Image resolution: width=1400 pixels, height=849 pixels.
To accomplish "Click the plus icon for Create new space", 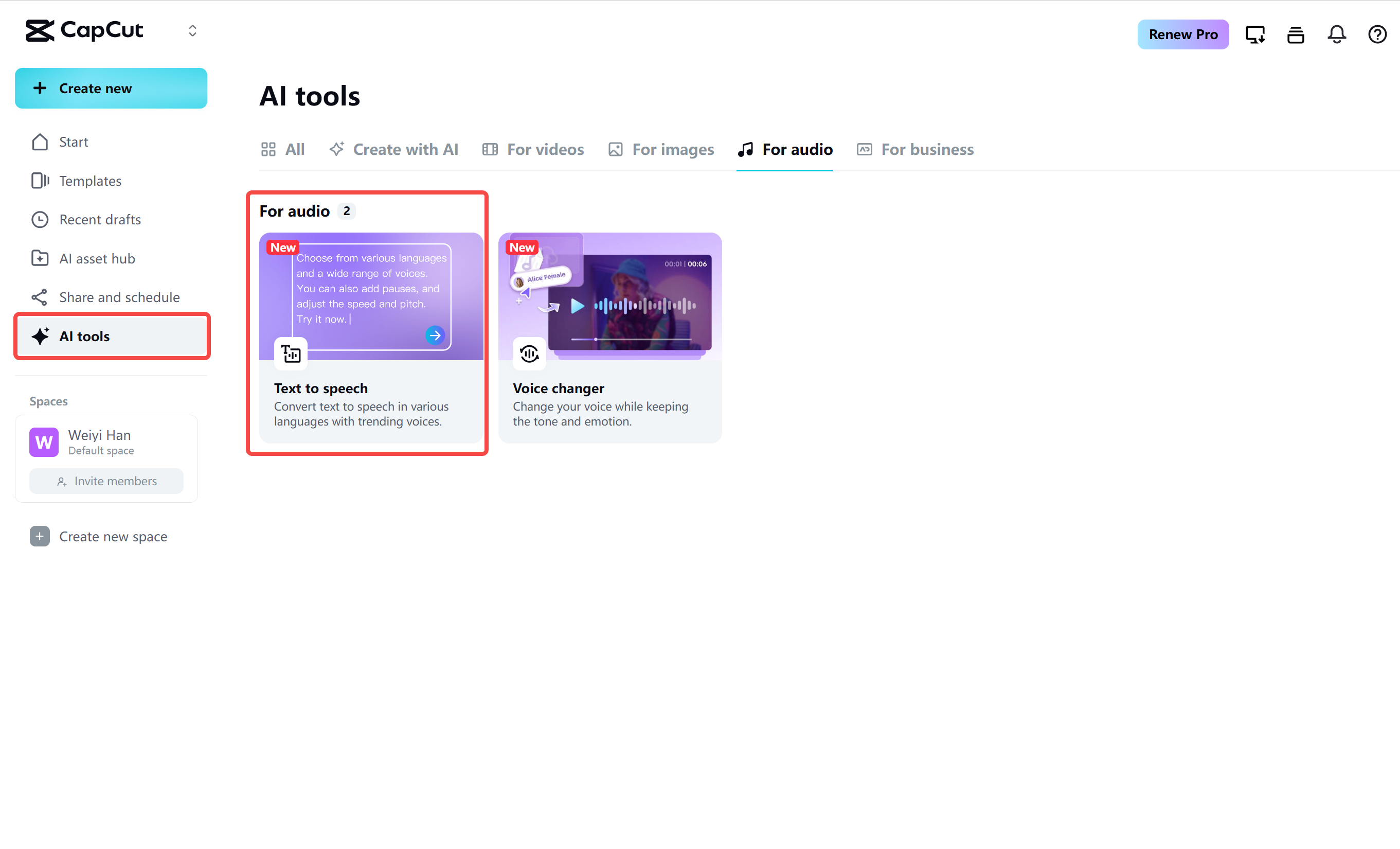I will point(39,536).
